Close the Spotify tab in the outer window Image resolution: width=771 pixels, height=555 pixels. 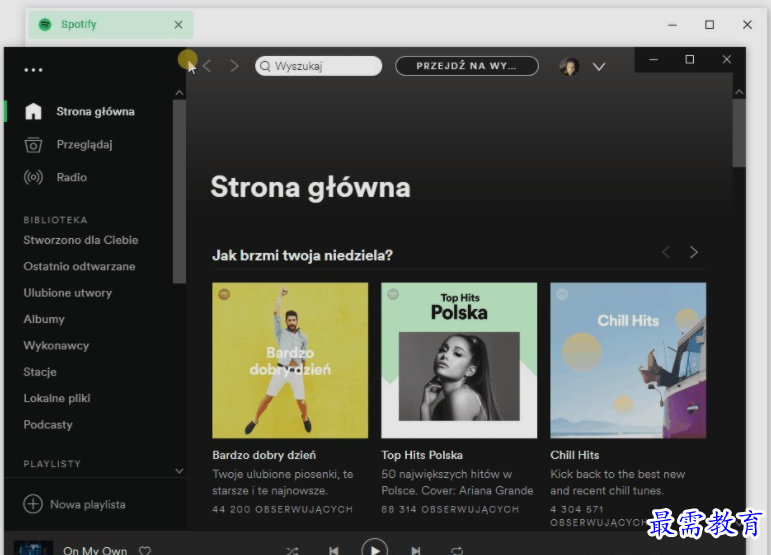coord(178,25)
